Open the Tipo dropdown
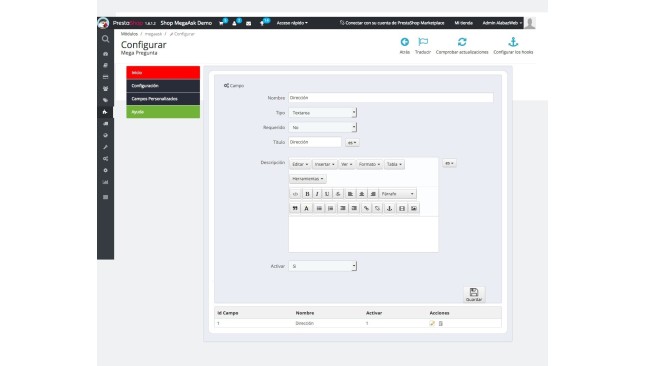646x366 pixels. [323, 113]
